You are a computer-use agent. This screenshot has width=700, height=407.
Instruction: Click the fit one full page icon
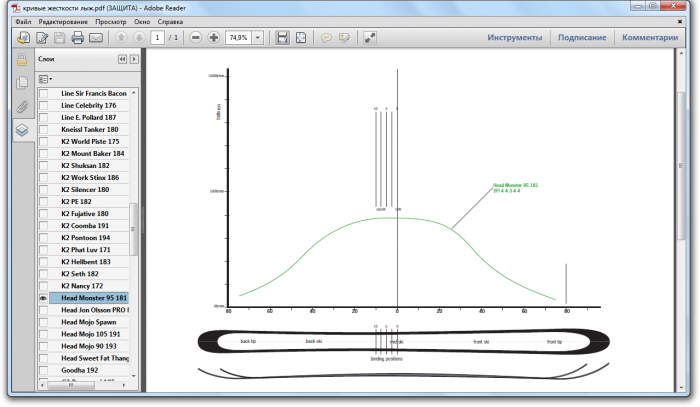coord(301,38)
